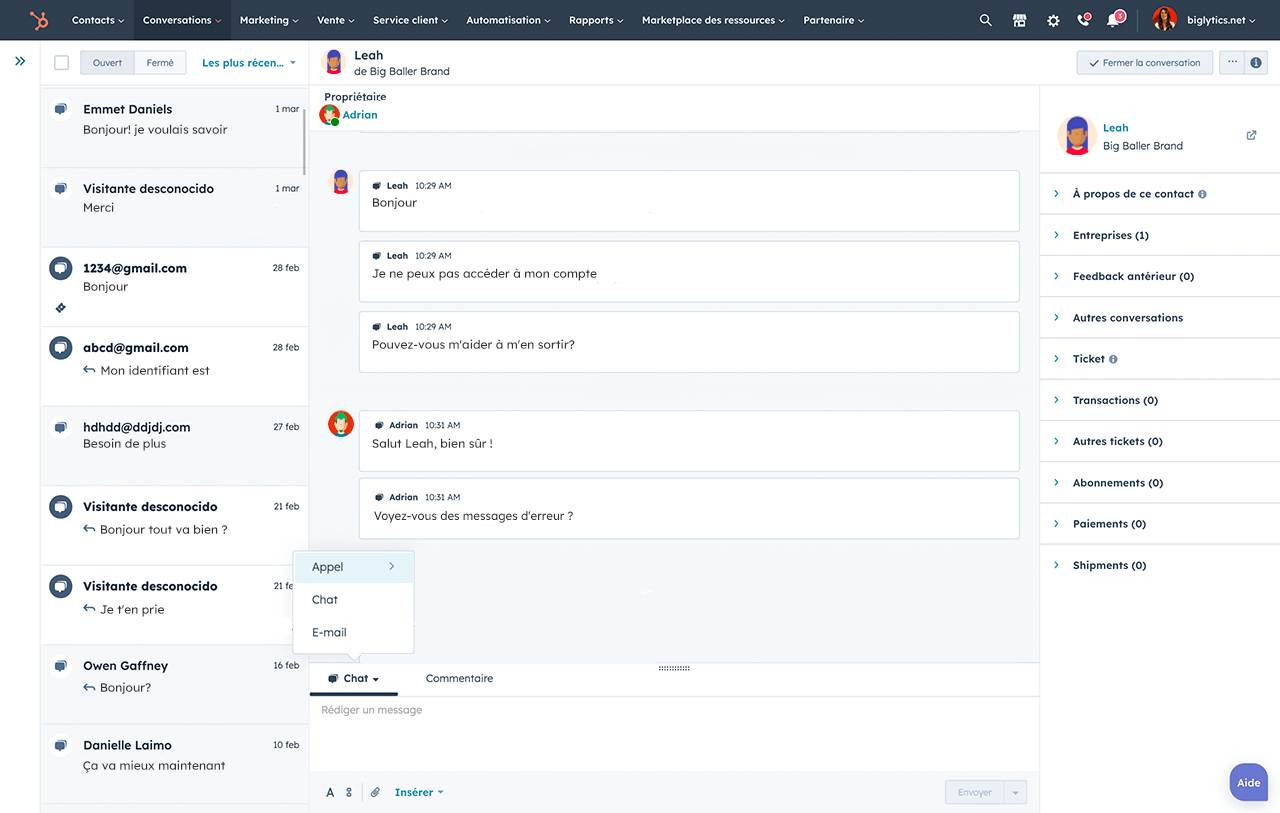Open the Les plus récents sort dropdown
1280x813 pixels.
(x=249, y=63)
